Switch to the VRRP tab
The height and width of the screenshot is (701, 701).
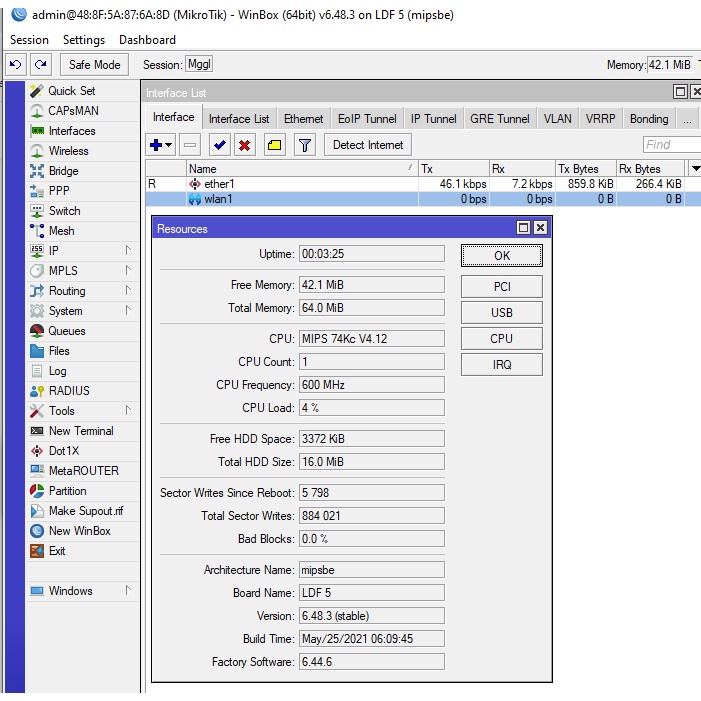pos(600,119)
